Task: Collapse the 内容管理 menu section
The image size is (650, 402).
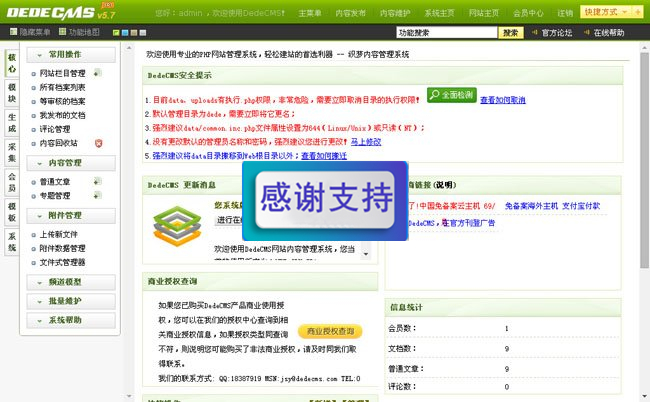Action: 71,163
